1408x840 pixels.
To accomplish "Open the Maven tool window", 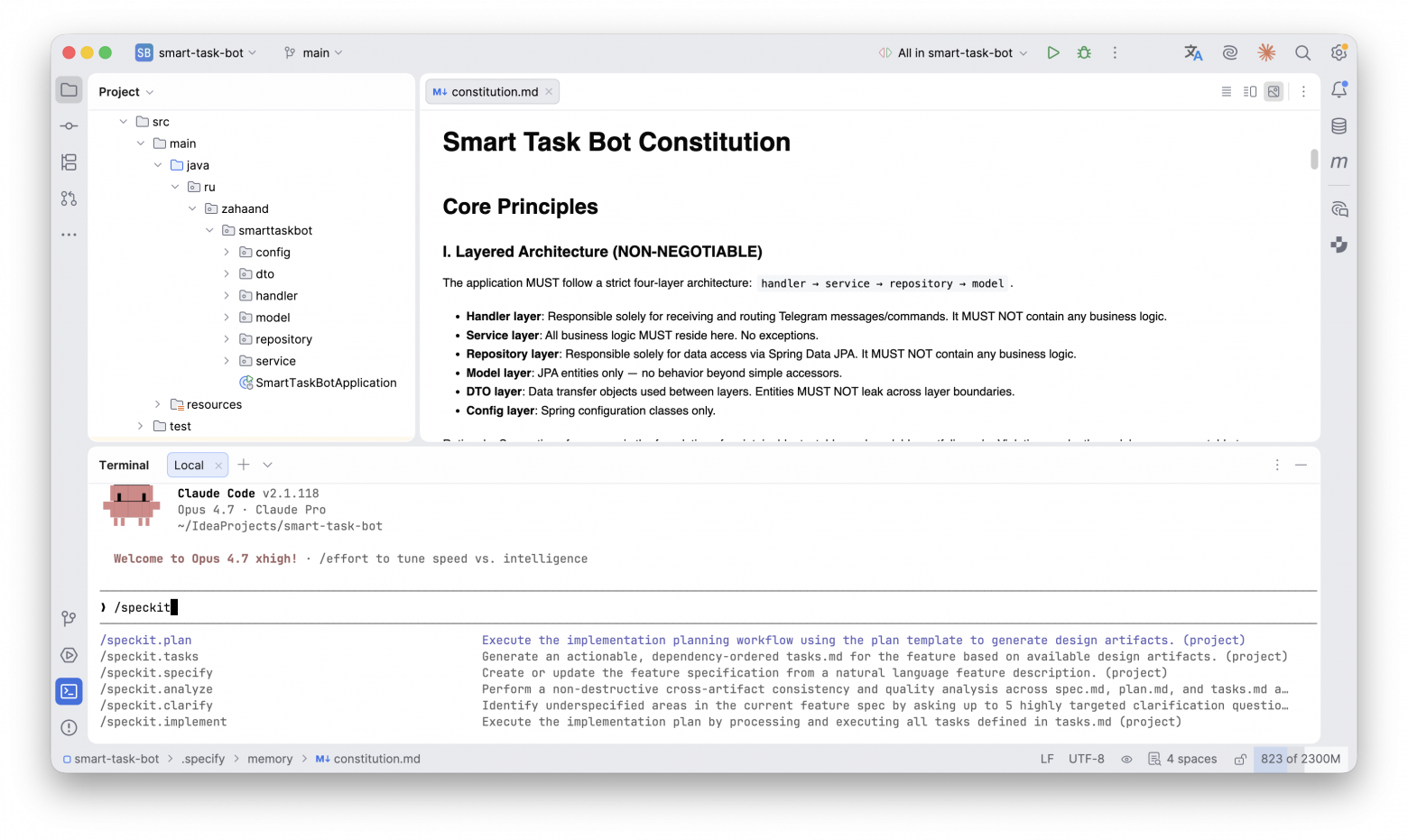I will 1339,162.
